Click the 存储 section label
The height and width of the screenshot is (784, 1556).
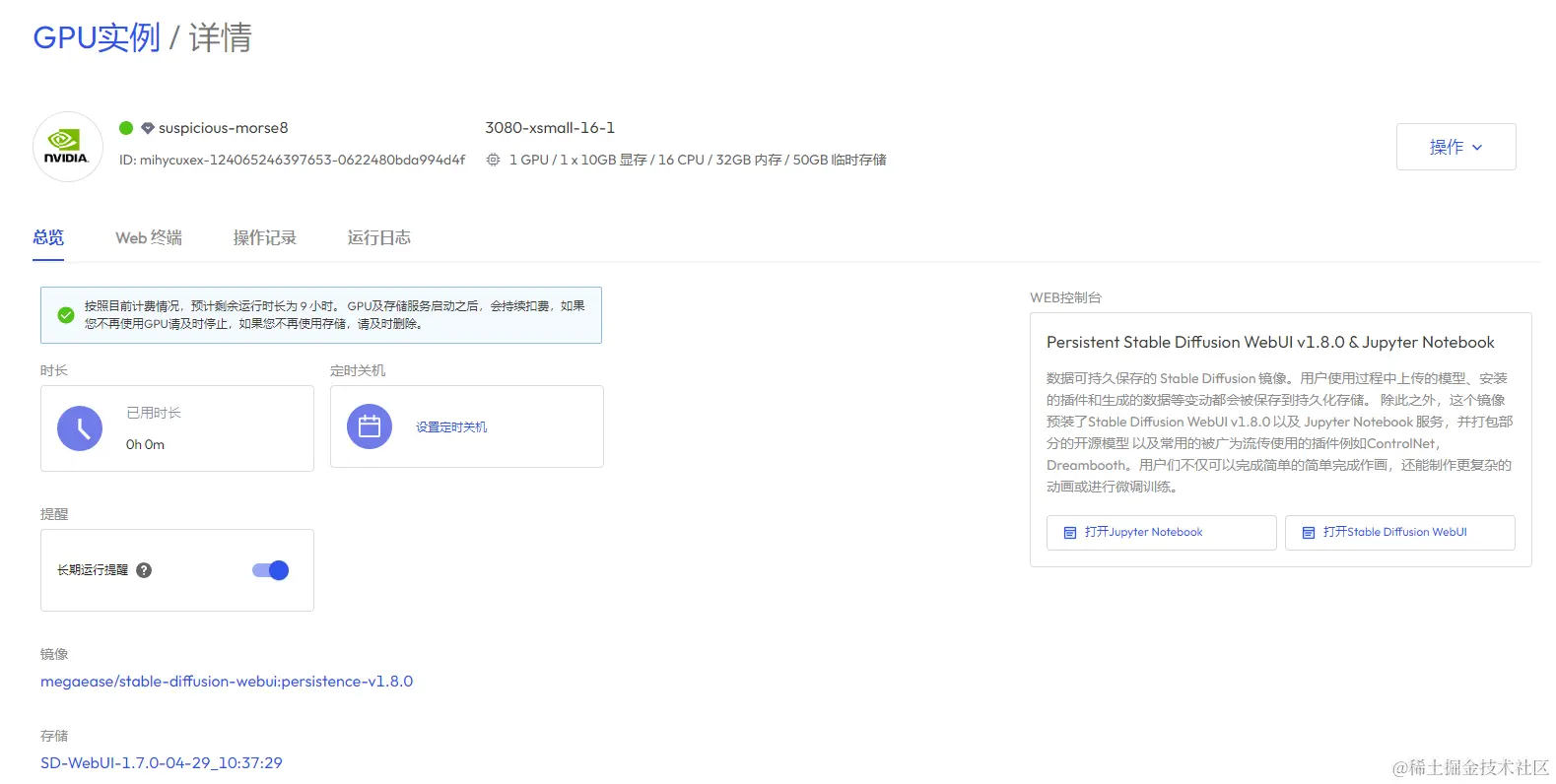[54, 736]
